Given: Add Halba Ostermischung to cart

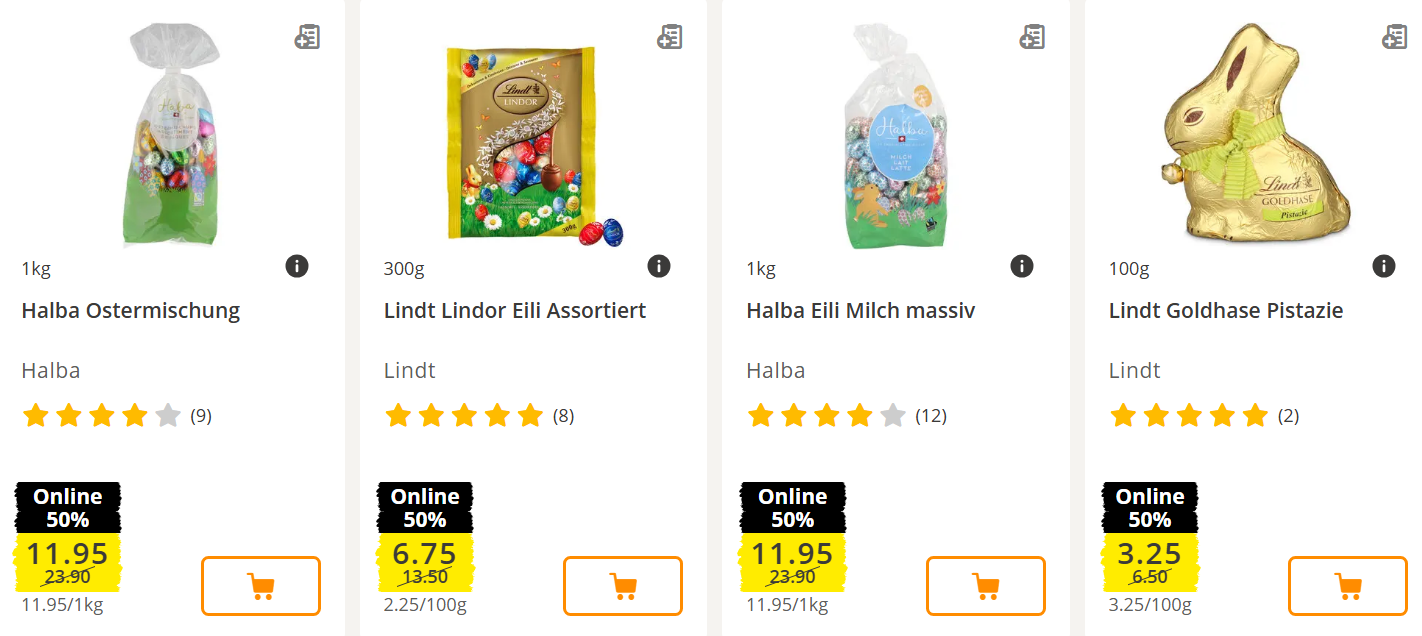Looking at the screenshot, I should (261, 586).
